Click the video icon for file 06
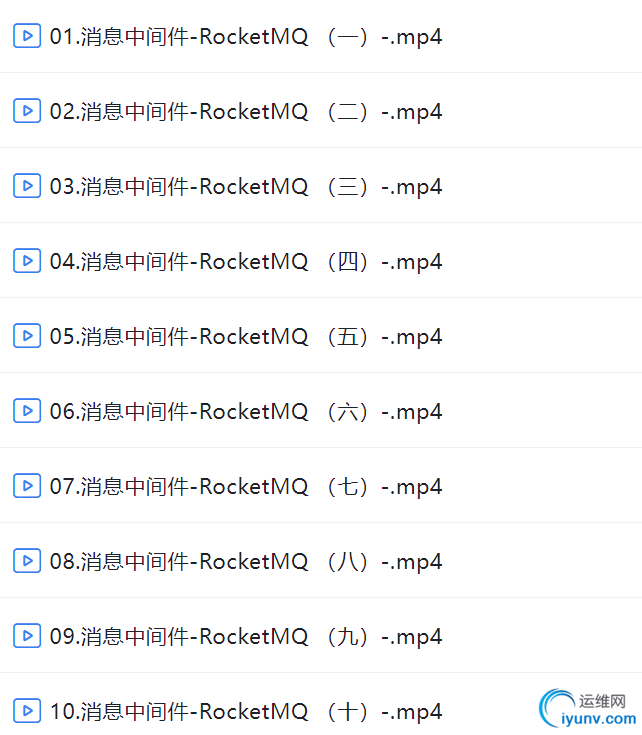The width and height of the screenshot is (642, 735). click(x=27, y=411)
